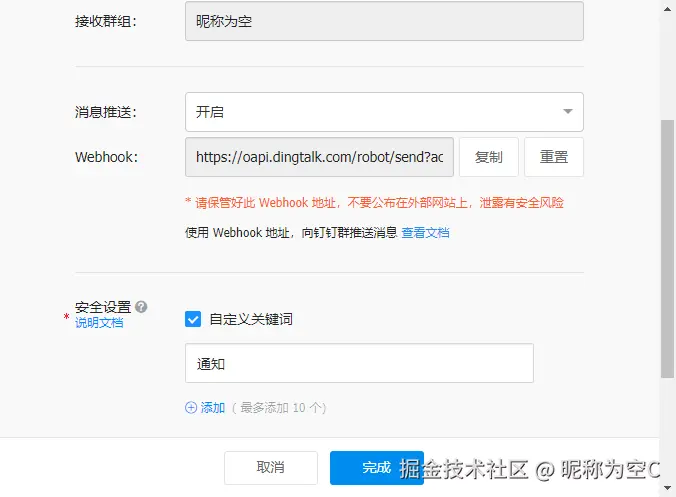Viewport: 676px width, 497px height.
Task: Open the 消息推送 dropdown showing 开启
Action: [x=384, y=112]
